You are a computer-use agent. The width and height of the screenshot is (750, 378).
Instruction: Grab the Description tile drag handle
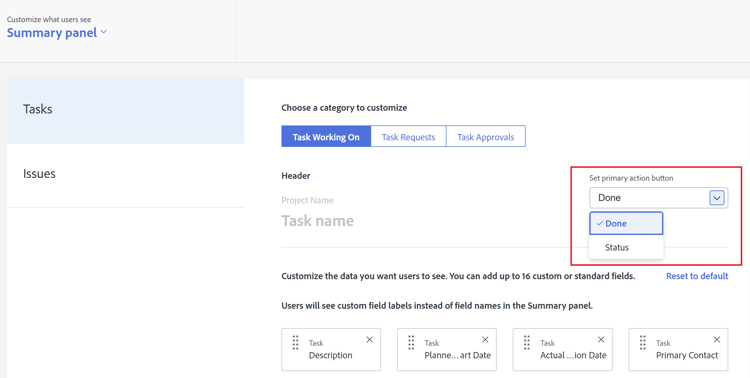click(295, 343)
